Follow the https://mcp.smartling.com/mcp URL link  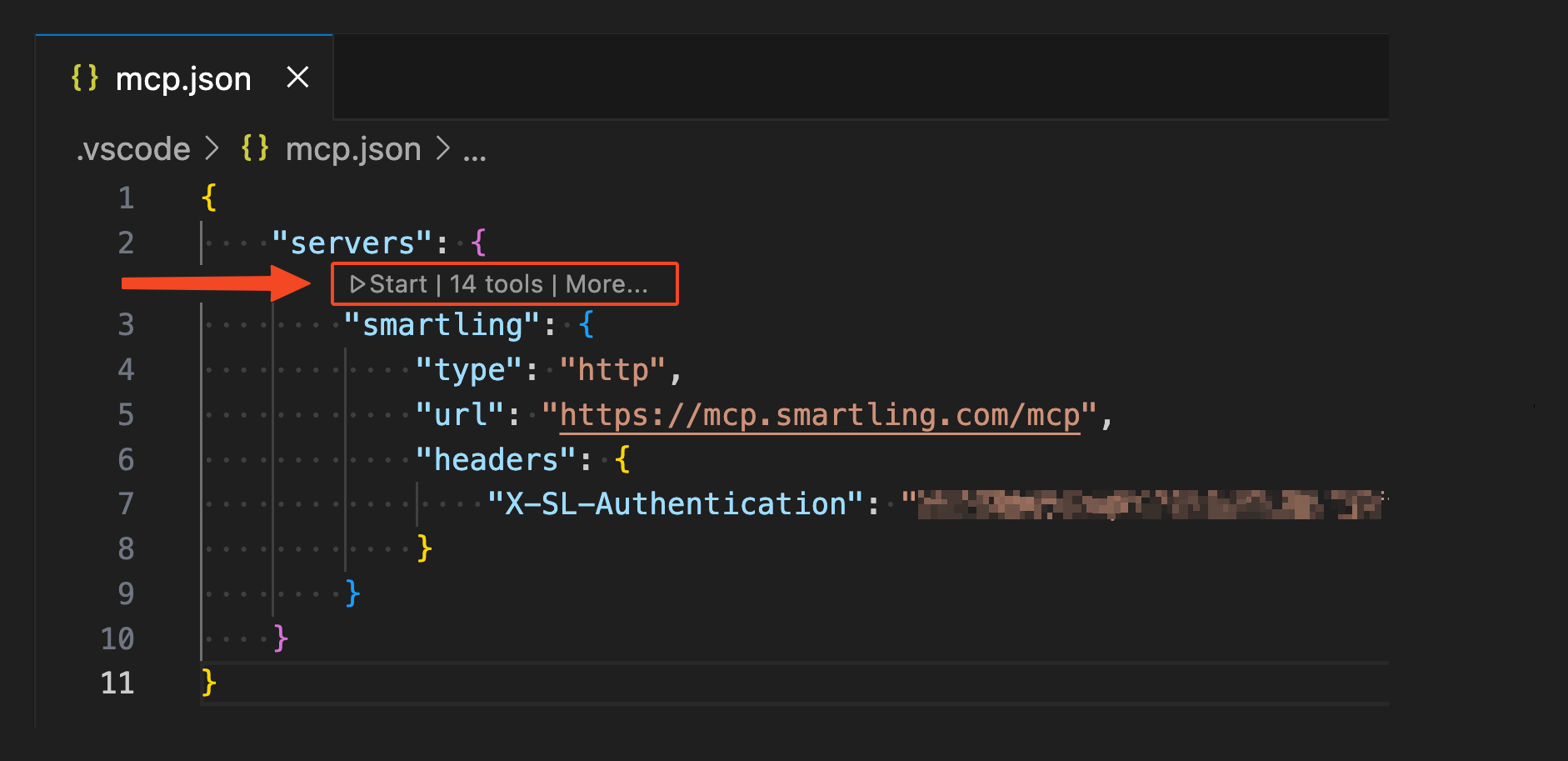(819, 414)
